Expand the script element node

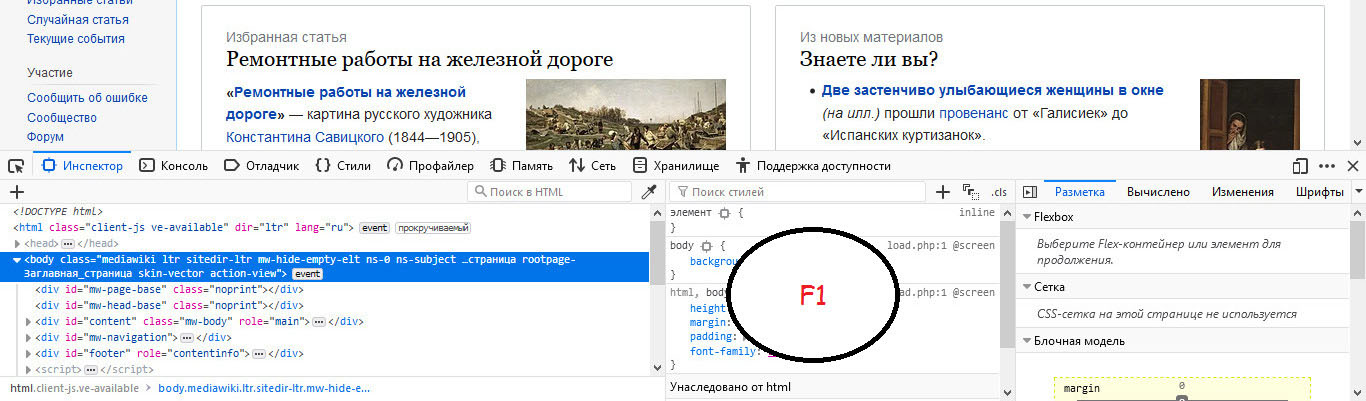coord(28,370)
